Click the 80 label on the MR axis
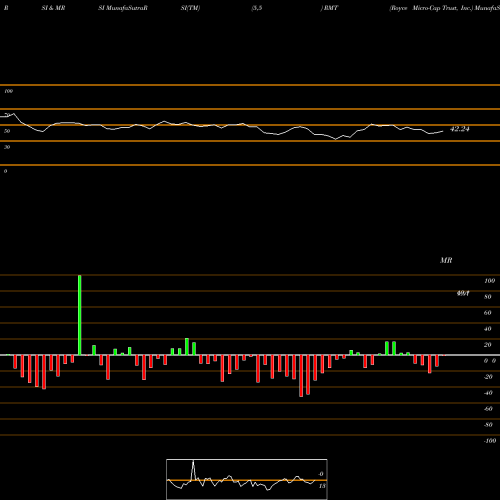 (x=488, y=297)
